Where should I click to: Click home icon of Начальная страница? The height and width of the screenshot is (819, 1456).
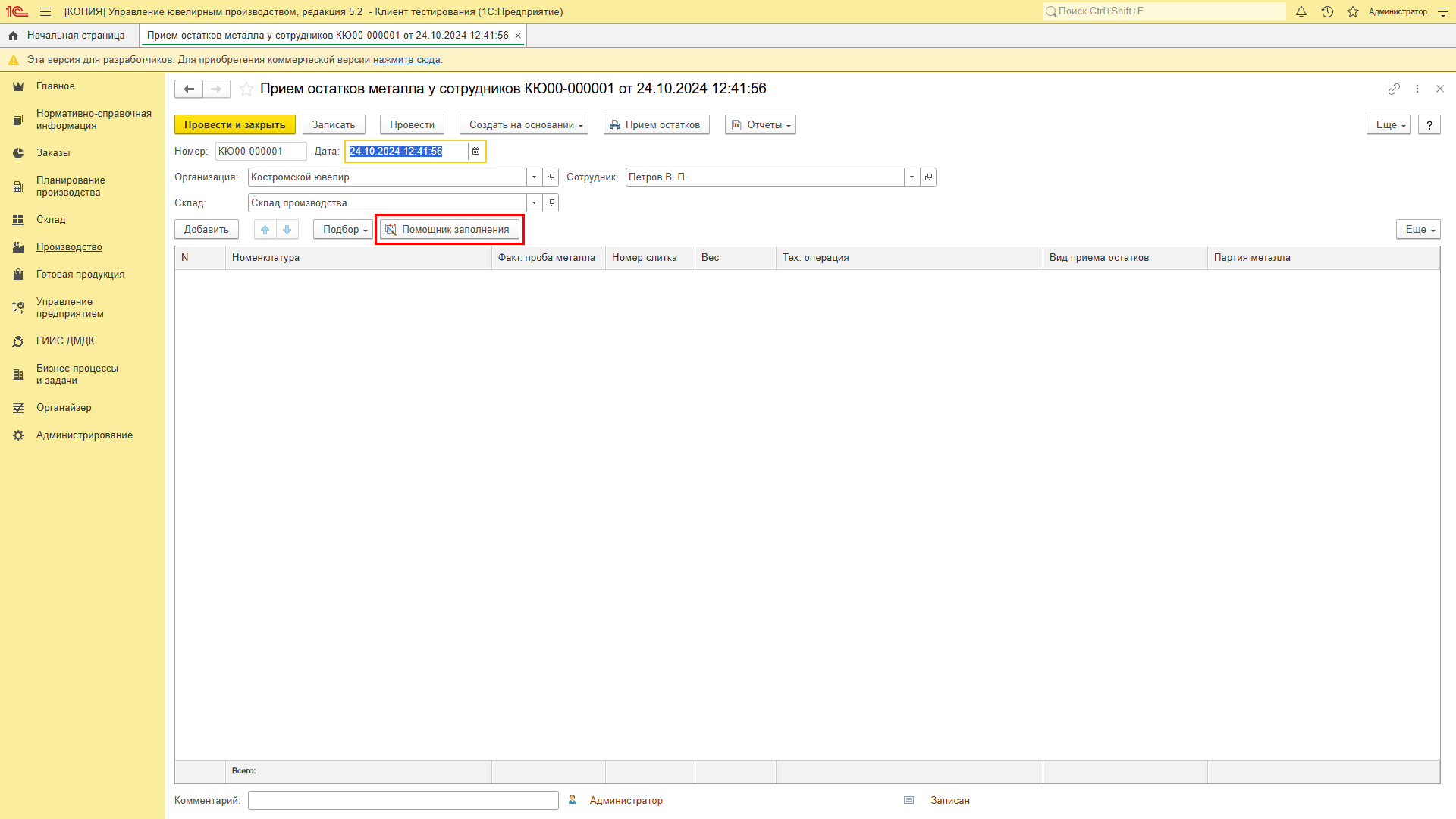(x=13, y=36)
